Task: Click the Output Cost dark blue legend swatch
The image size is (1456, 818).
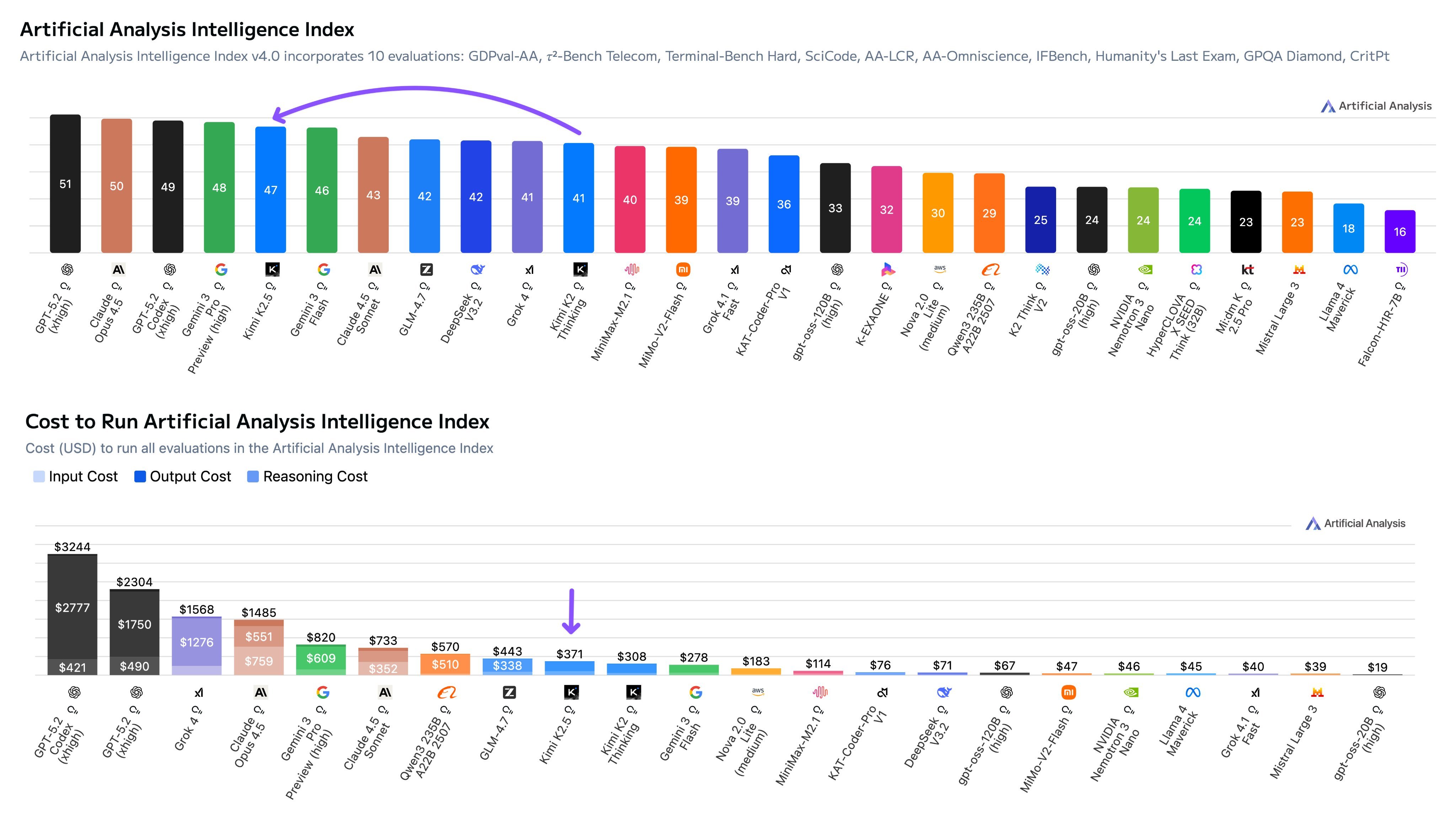Action: 140,477
